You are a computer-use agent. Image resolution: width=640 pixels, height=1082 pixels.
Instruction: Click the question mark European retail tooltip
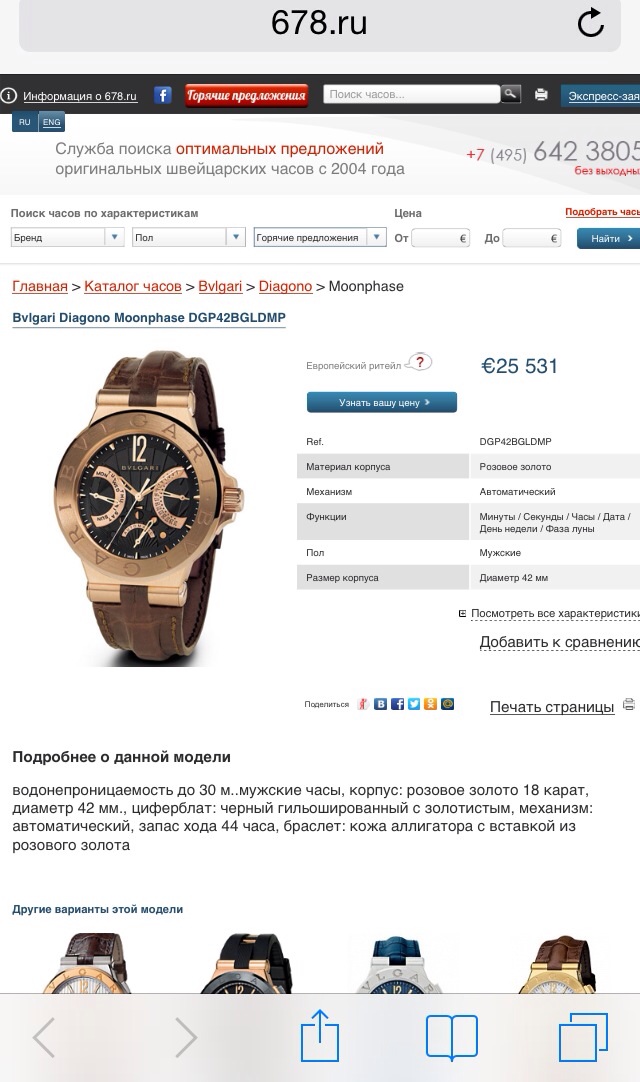(418, 362)
